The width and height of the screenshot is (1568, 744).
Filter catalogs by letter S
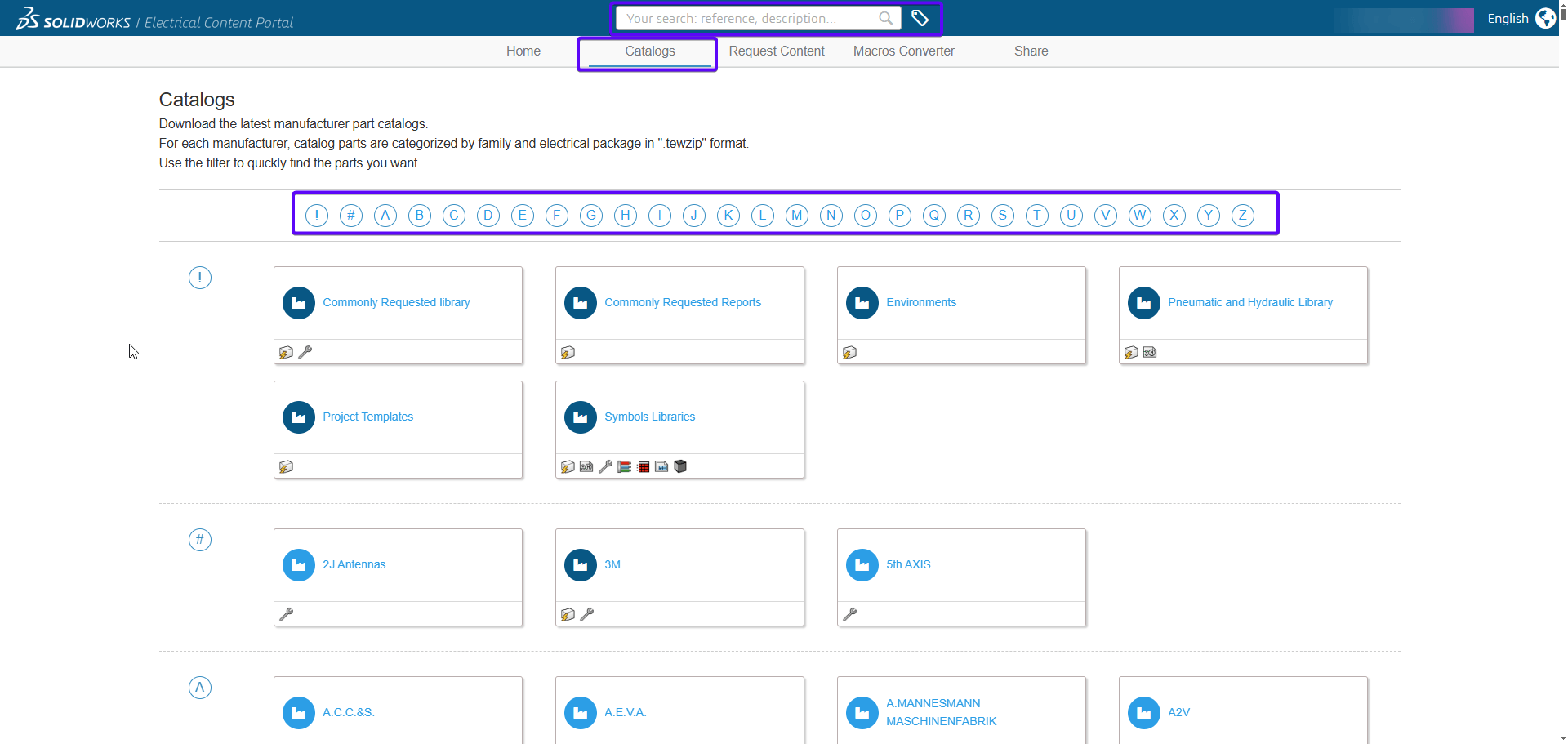pyautogui.click(x=1003, y=216)
